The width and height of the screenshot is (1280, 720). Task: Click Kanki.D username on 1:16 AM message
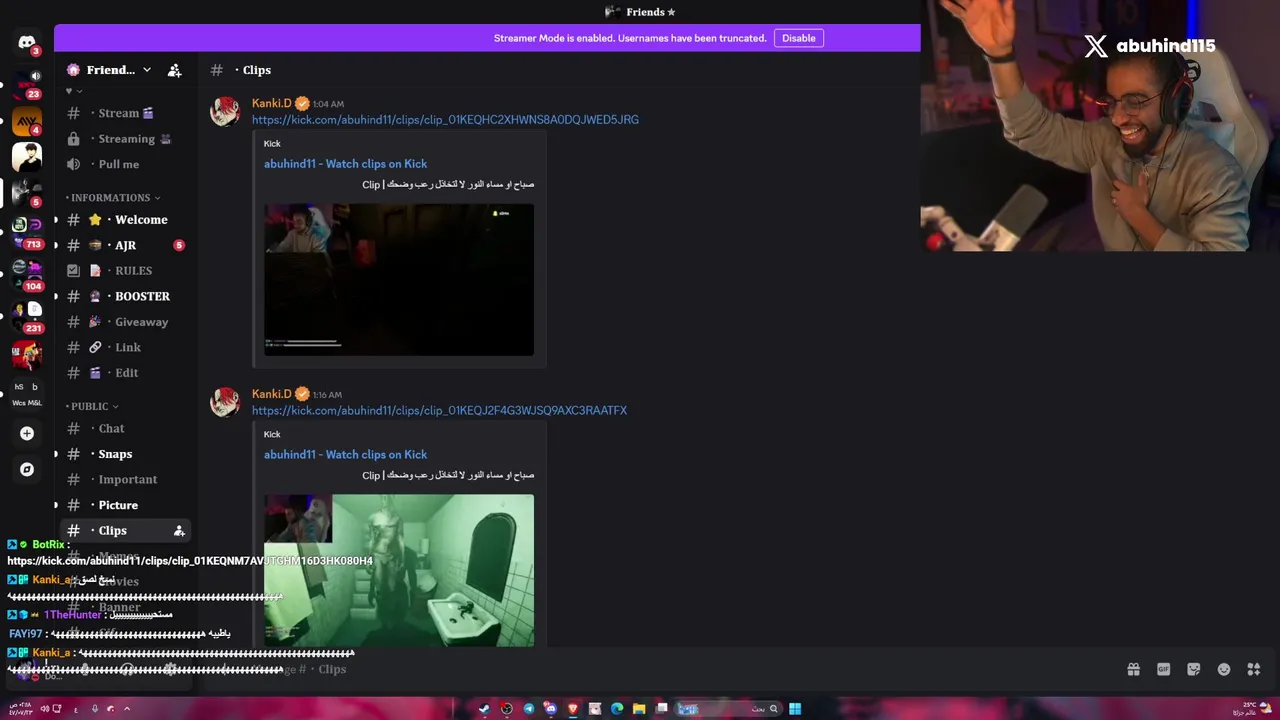[x=271, y=394]
